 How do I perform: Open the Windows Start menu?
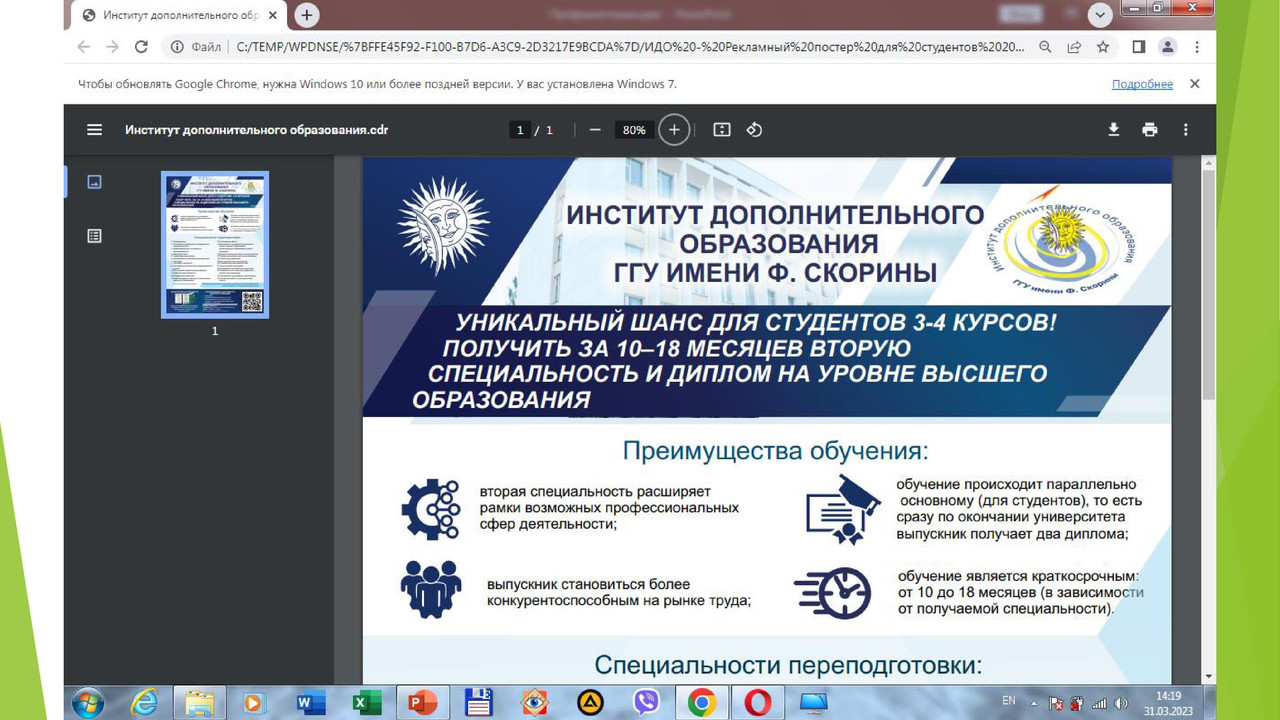pos(88,703)
